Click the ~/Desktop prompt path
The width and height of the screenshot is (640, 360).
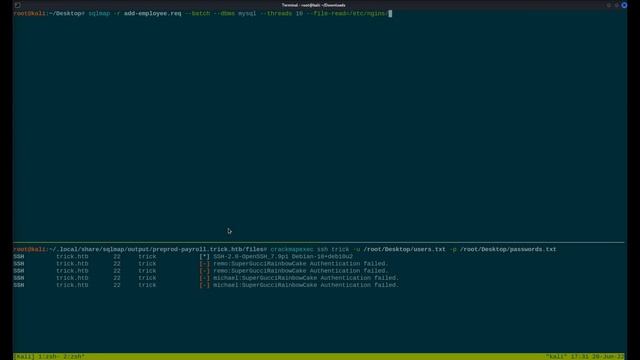(x=67, y=13)
